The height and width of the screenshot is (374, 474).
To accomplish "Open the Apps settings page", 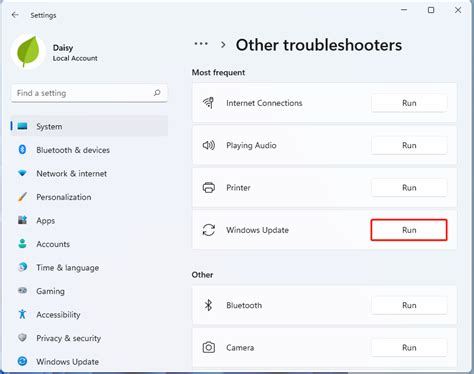I will tap(46, 221).
